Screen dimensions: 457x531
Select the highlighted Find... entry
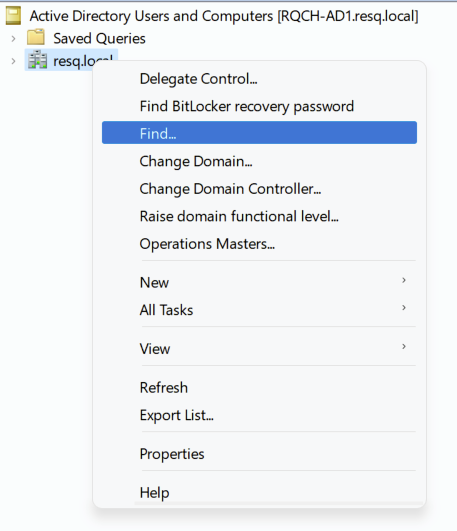(259, 133)
